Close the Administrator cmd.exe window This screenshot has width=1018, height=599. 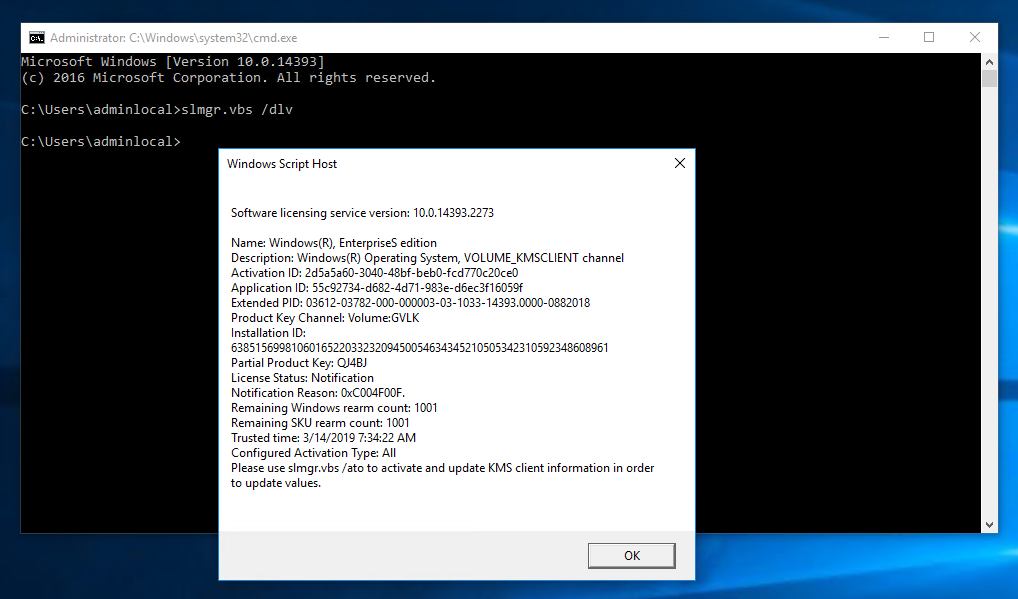point(975,38)
